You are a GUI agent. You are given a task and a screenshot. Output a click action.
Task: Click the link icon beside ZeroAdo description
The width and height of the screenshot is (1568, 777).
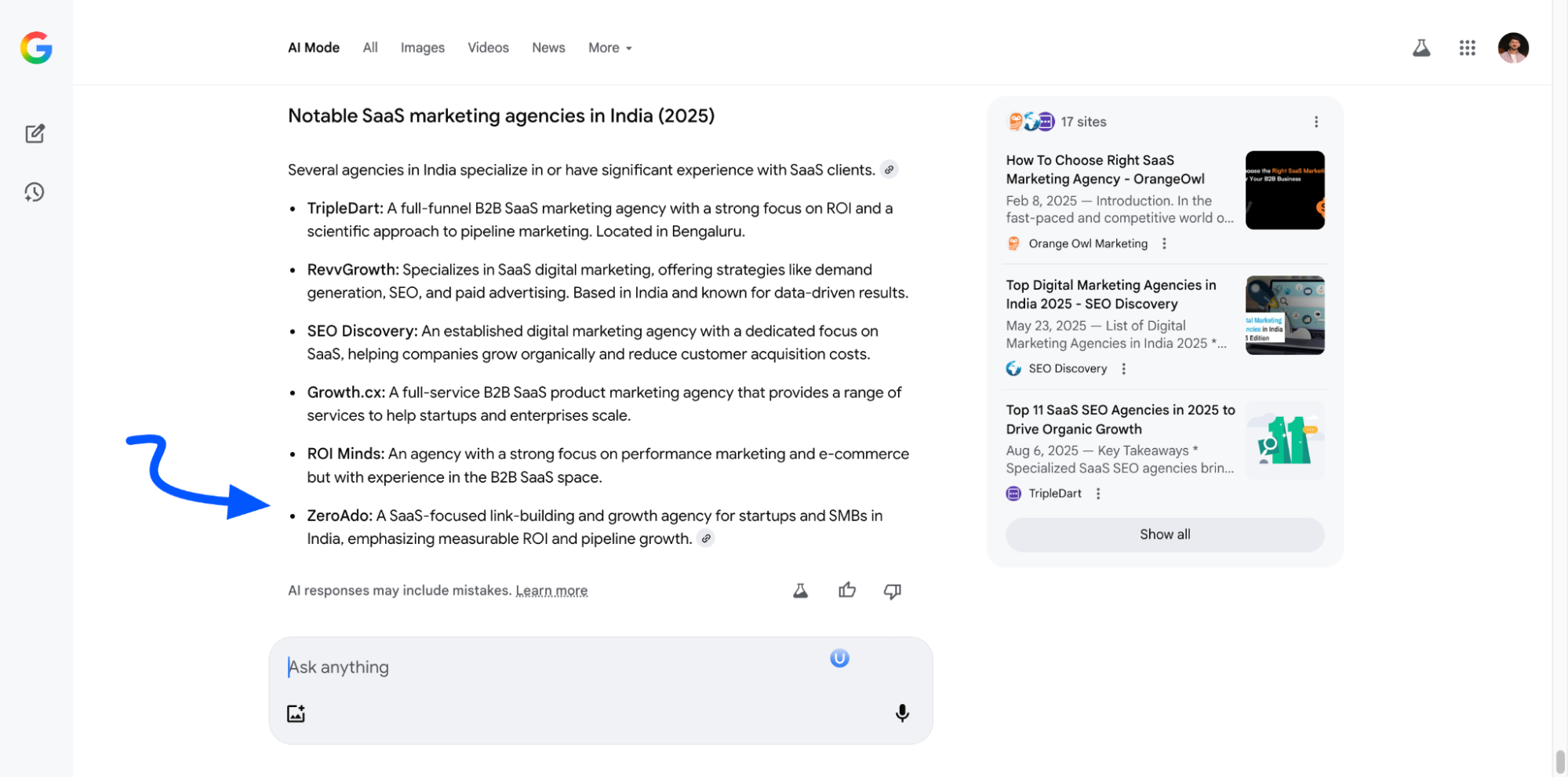(705, 538)
